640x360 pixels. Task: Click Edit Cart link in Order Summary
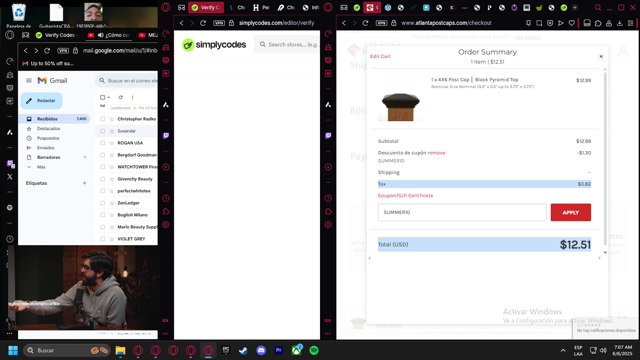pos(380,56)
